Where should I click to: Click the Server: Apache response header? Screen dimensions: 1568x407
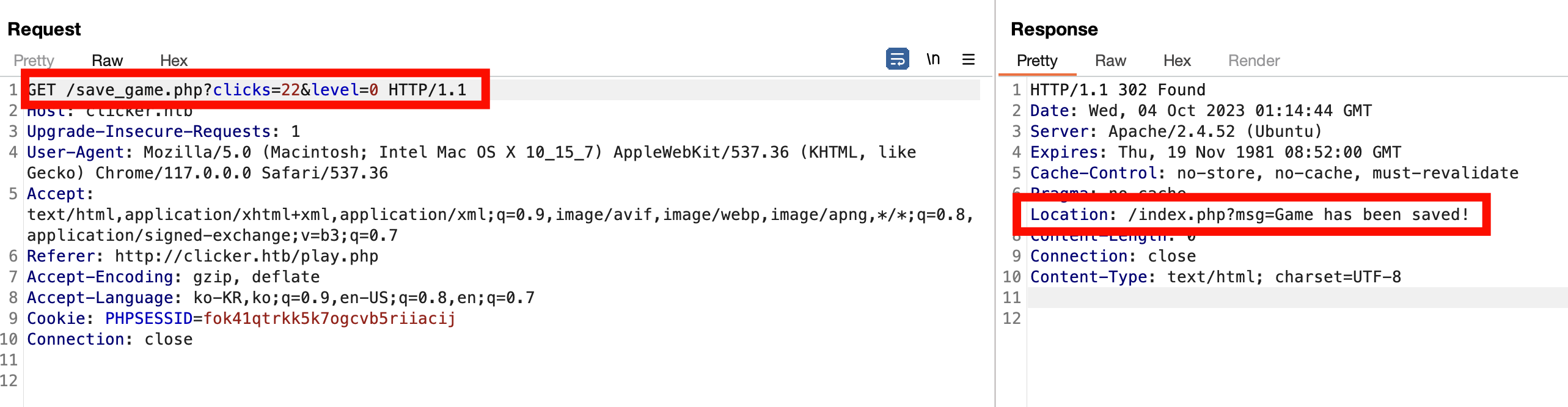pos(1176,131)
